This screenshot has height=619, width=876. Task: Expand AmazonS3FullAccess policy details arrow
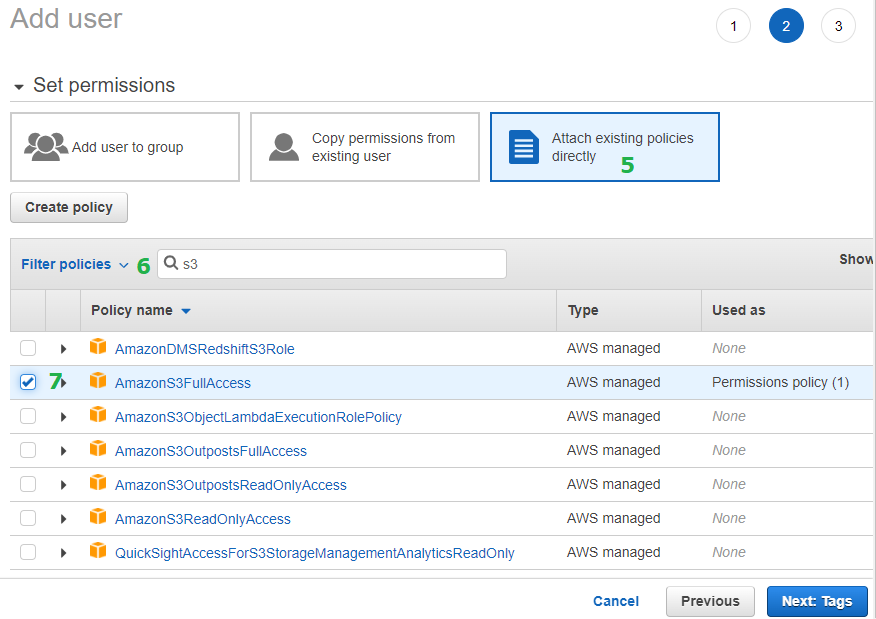point(64,383)
